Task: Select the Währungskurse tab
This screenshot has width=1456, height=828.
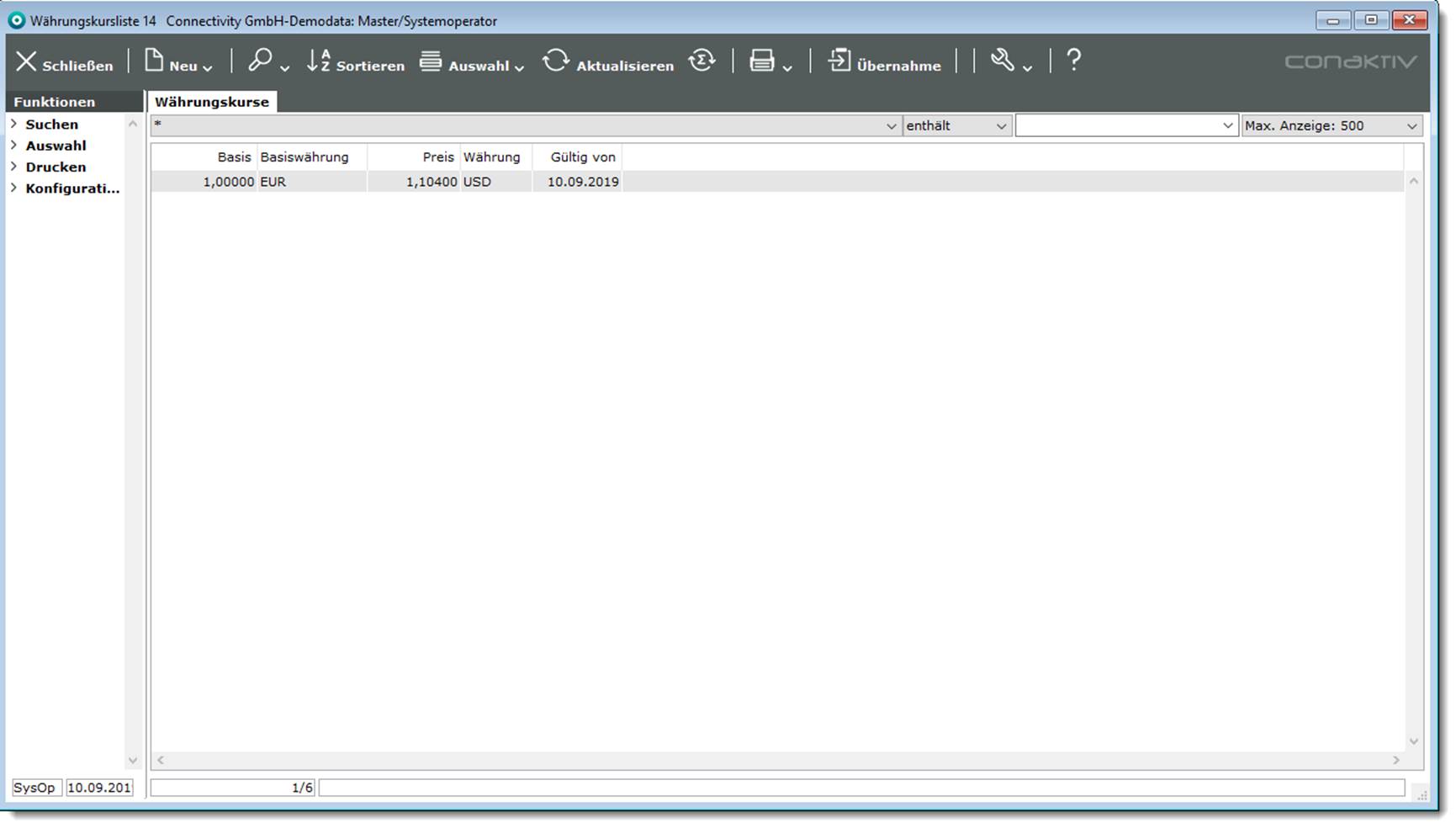Action: coord(212,102)
